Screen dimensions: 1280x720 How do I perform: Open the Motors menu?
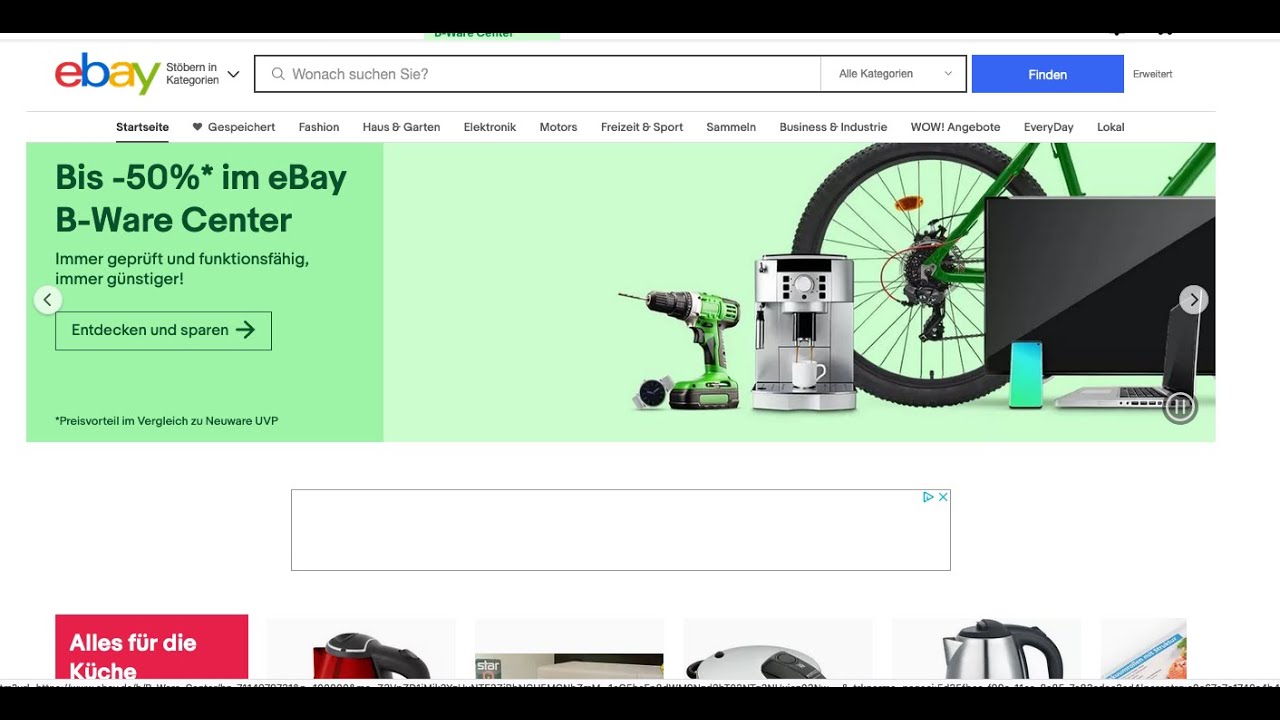pos(558,127)
